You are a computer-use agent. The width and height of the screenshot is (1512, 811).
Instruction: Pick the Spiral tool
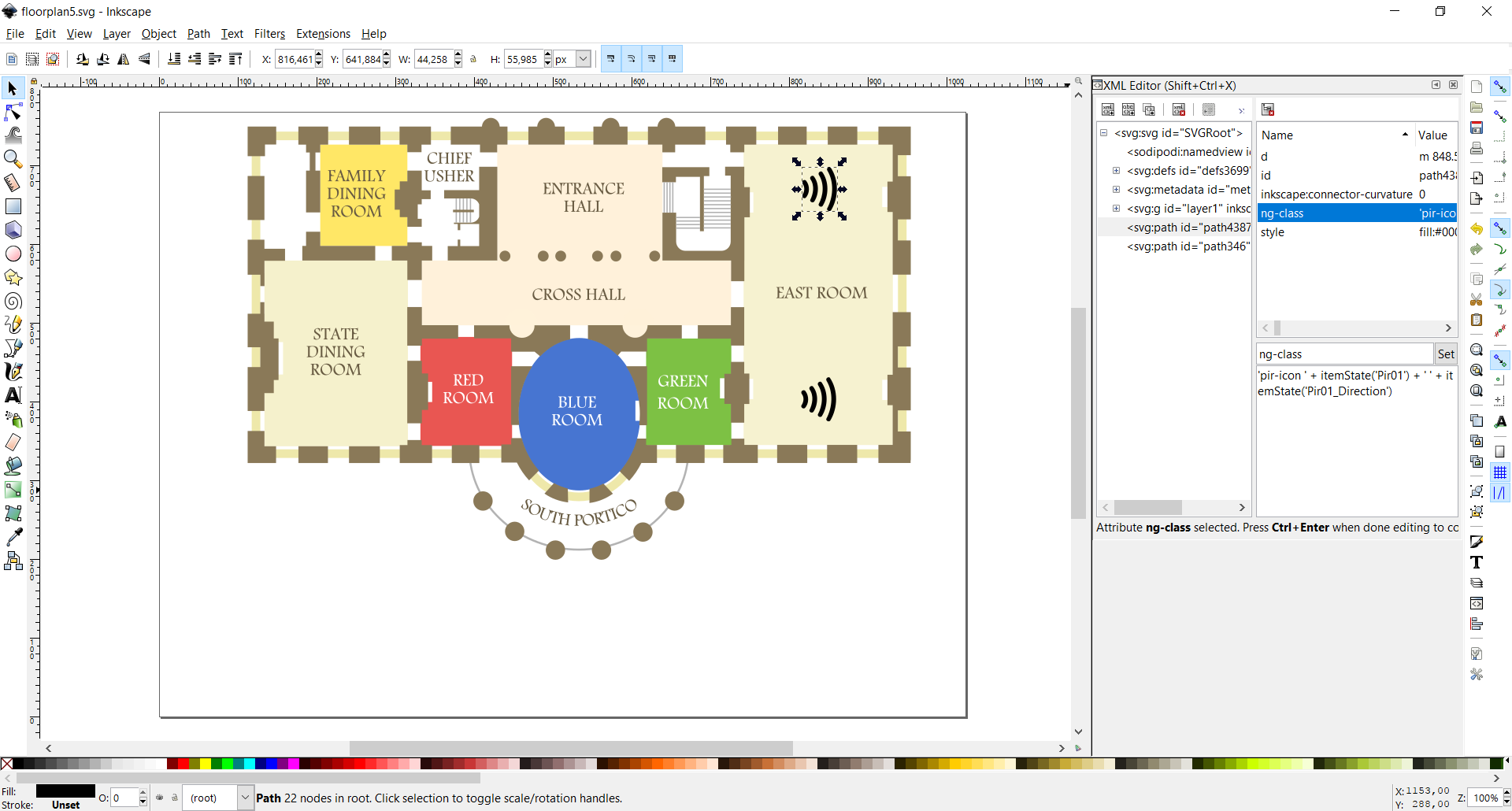pos(13,301)
